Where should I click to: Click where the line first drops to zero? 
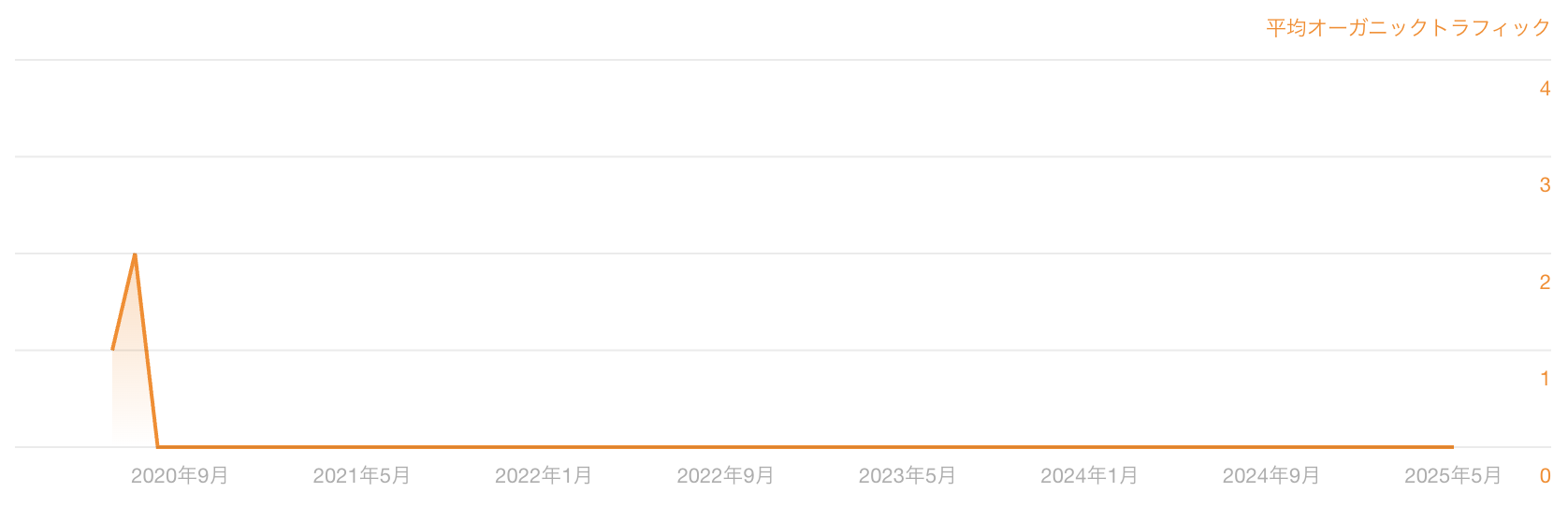pos(158,447)
